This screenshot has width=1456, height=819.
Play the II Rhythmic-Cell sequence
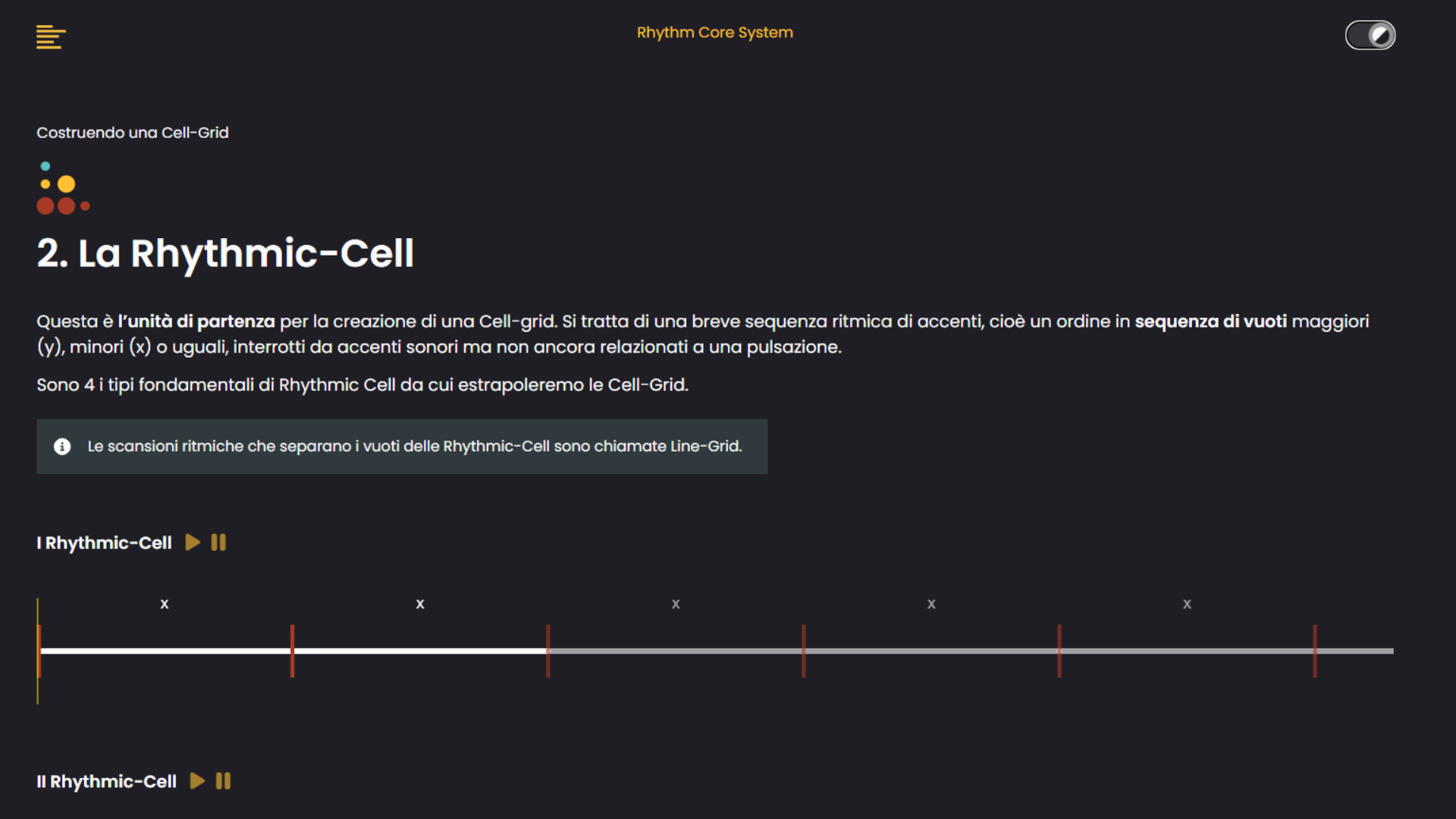pyautogui.click(x=197, y=781)
